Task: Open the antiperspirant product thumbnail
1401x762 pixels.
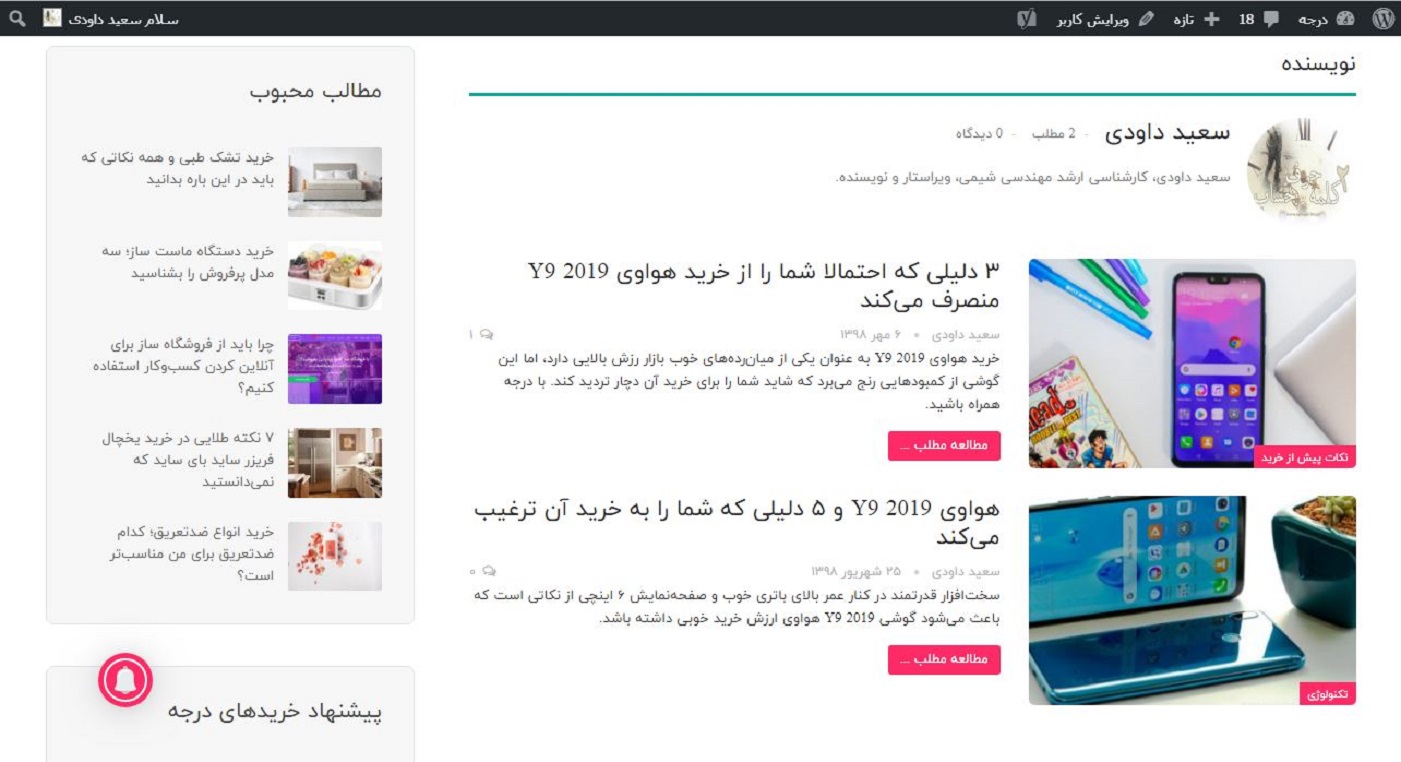Action: (x=335, y=556)
